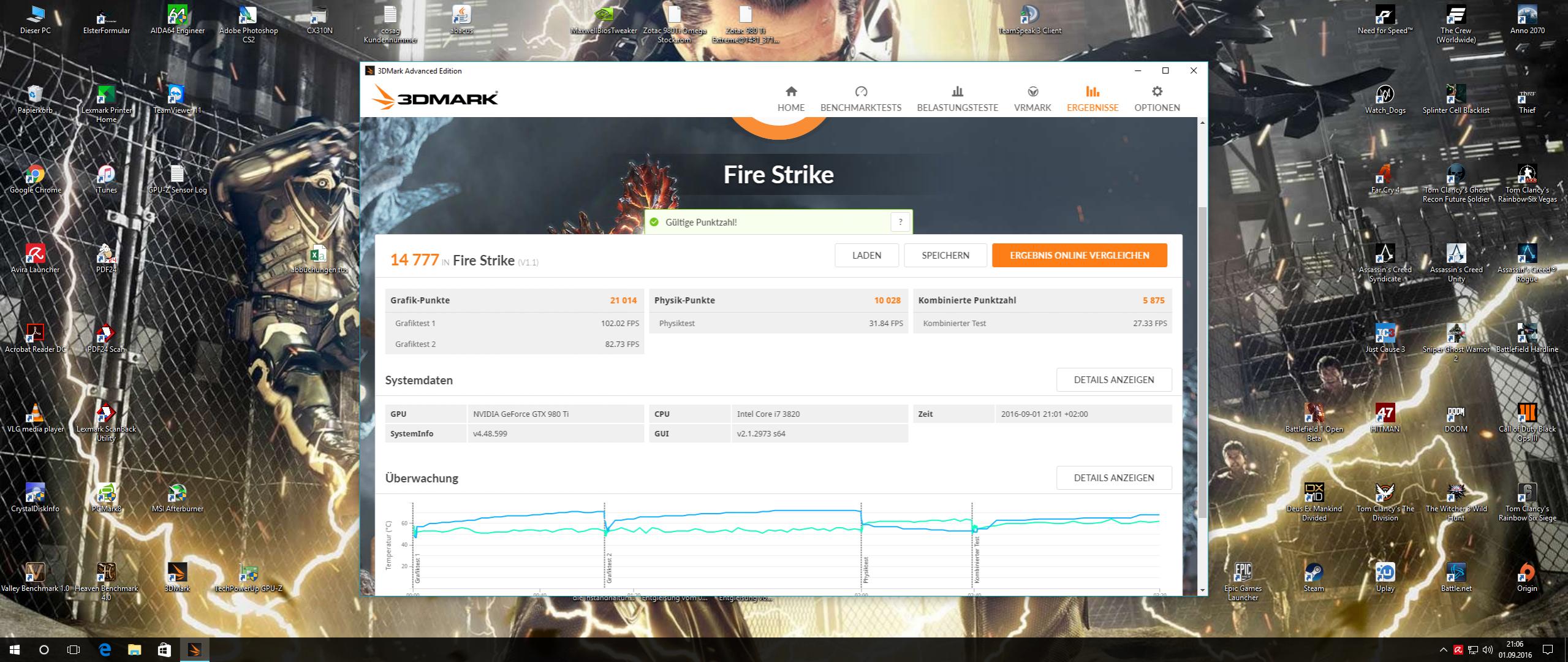Open the OPTIONEN gear icon

(x=1156, y=92)
